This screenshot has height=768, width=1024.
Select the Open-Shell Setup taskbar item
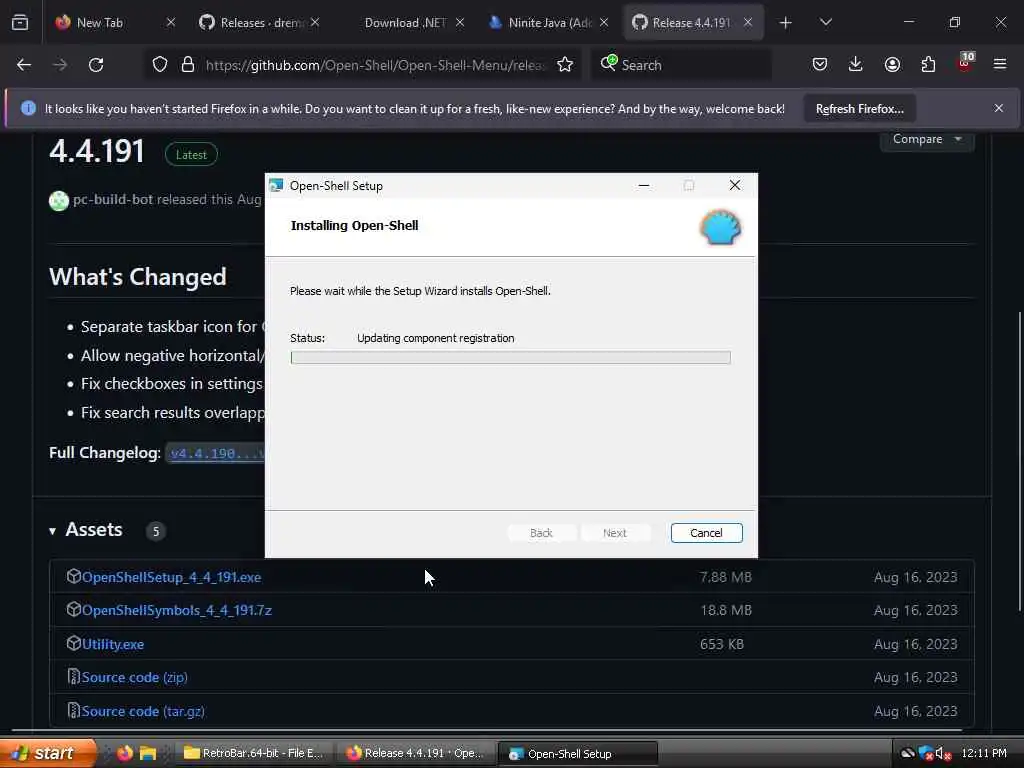[x=578, y=753]
